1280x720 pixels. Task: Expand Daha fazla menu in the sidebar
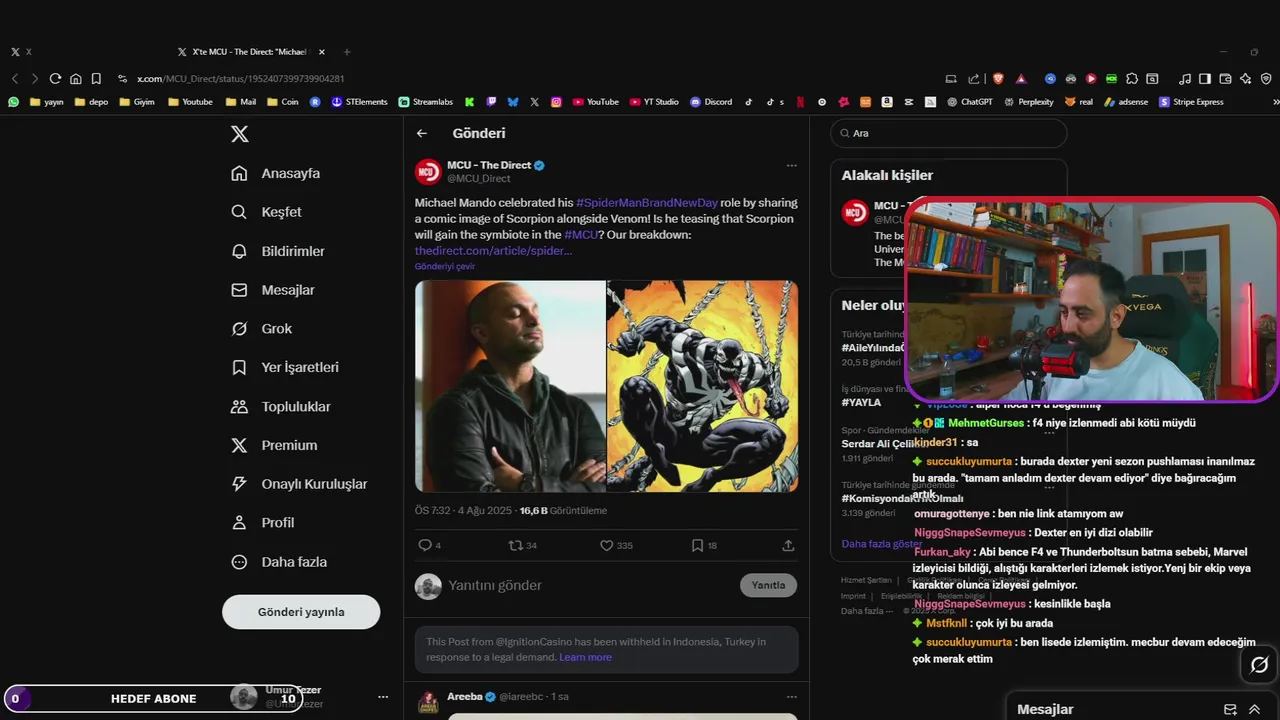click(x=279, y=562)
